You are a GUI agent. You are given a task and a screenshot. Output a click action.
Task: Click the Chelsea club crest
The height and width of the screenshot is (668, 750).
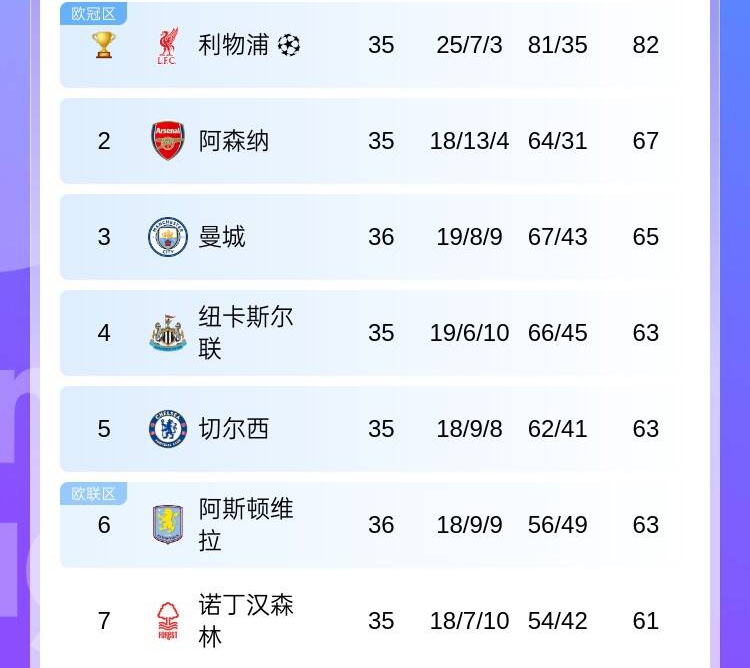(167, 429)
